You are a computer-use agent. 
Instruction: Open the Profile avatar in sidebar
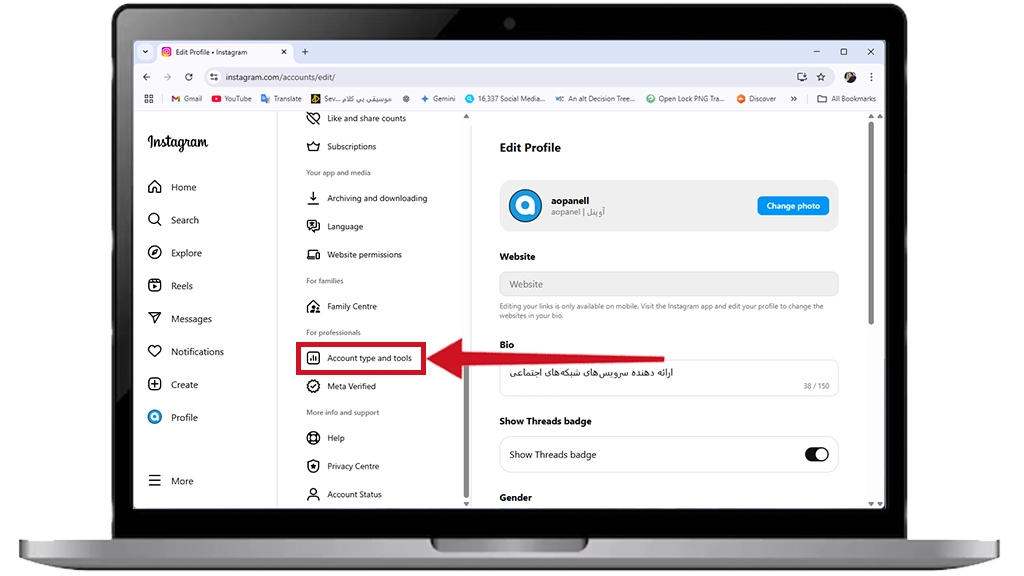pos(155,417)
